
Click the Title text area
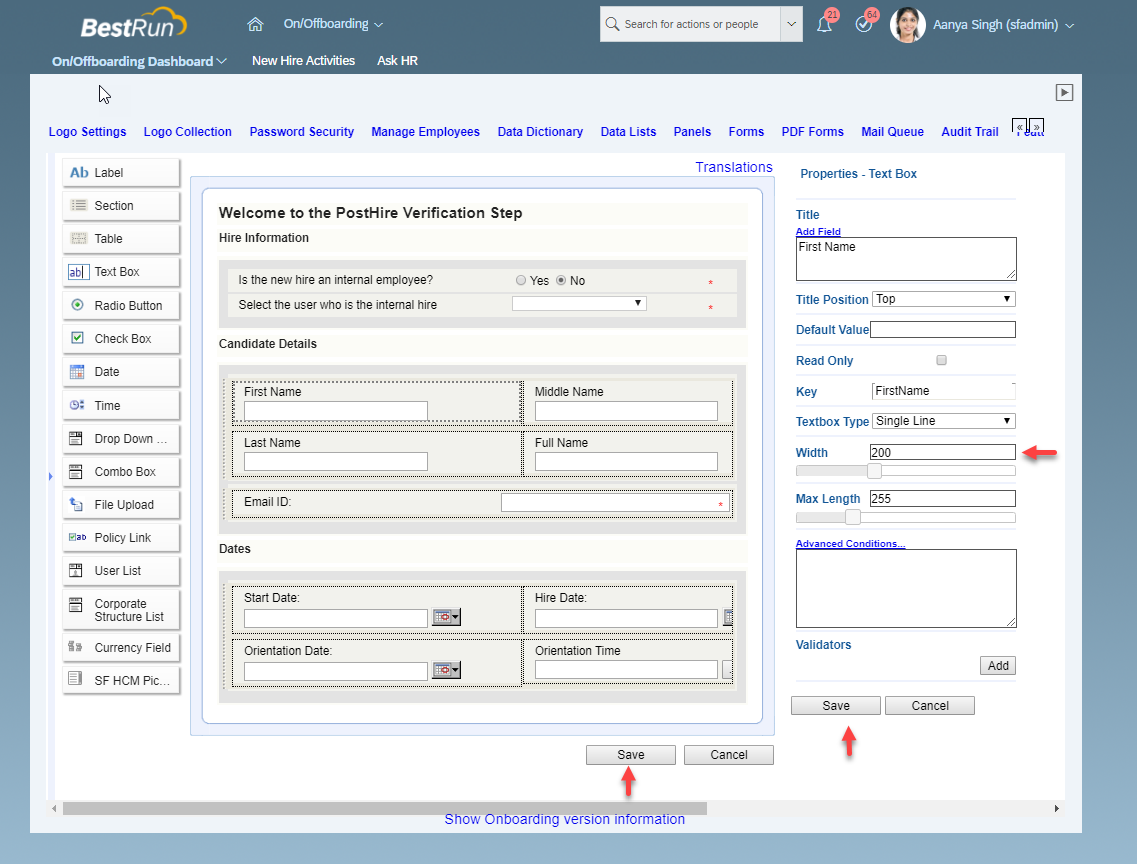click(906, 259)
